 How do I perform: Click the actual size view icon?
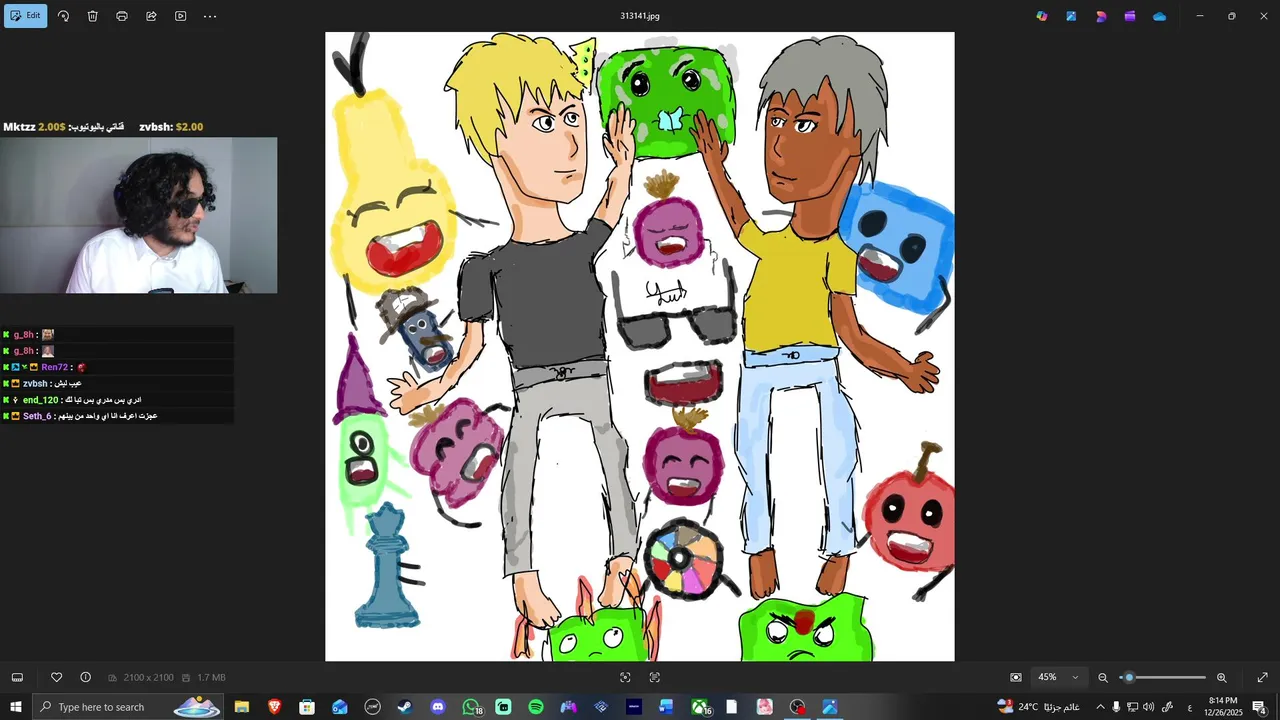(655, 677)
